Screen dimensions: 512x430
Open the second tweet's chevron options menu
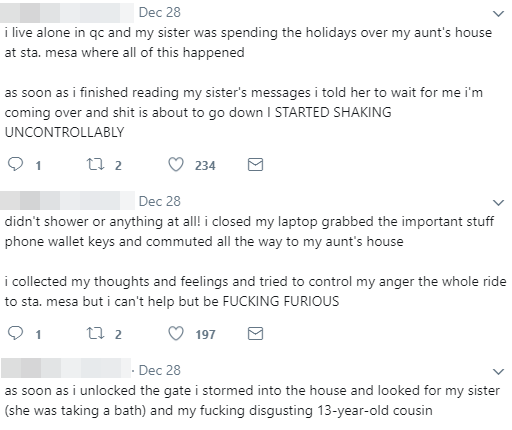(498, 202)
